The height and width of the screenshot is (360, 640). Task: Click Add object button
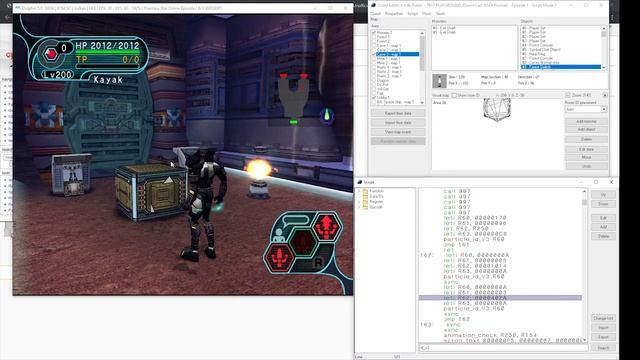pyautogui.click(x=587, y=129)
